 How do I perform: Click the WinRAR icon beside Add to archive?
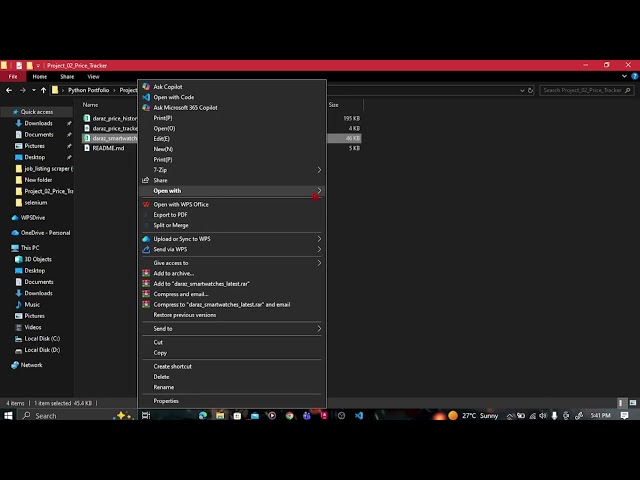coord(146,273)
